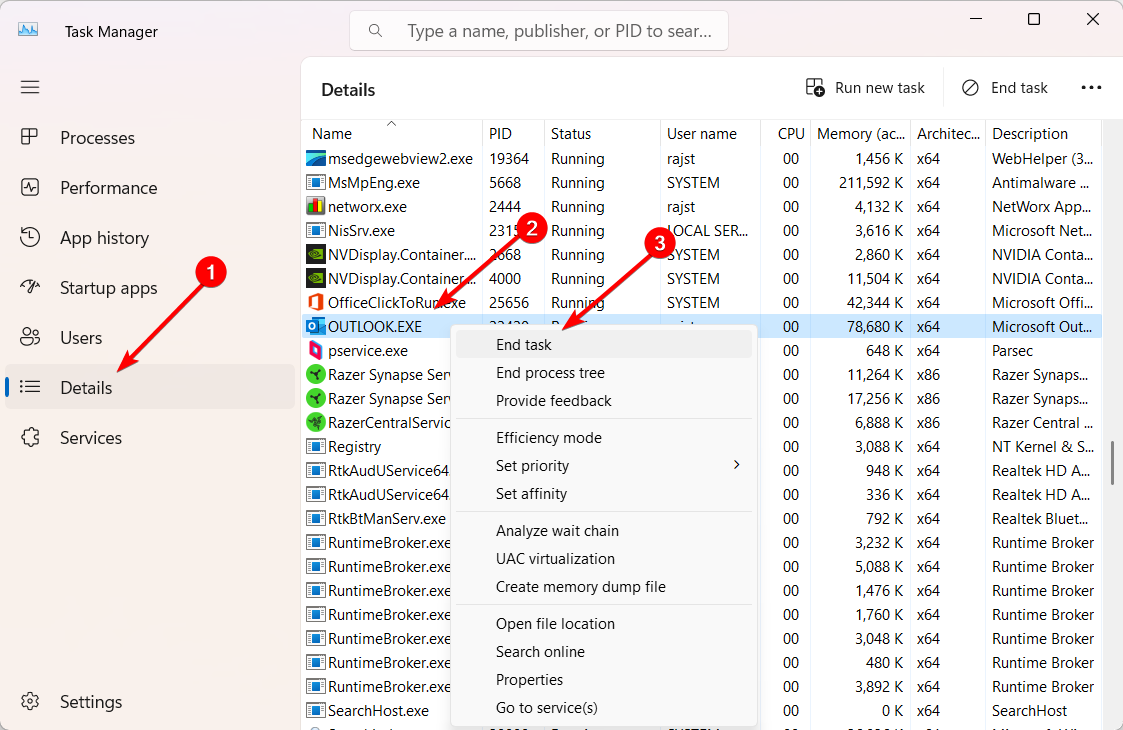
Task: Sort by the CPU column header
Action: point(786,133)
